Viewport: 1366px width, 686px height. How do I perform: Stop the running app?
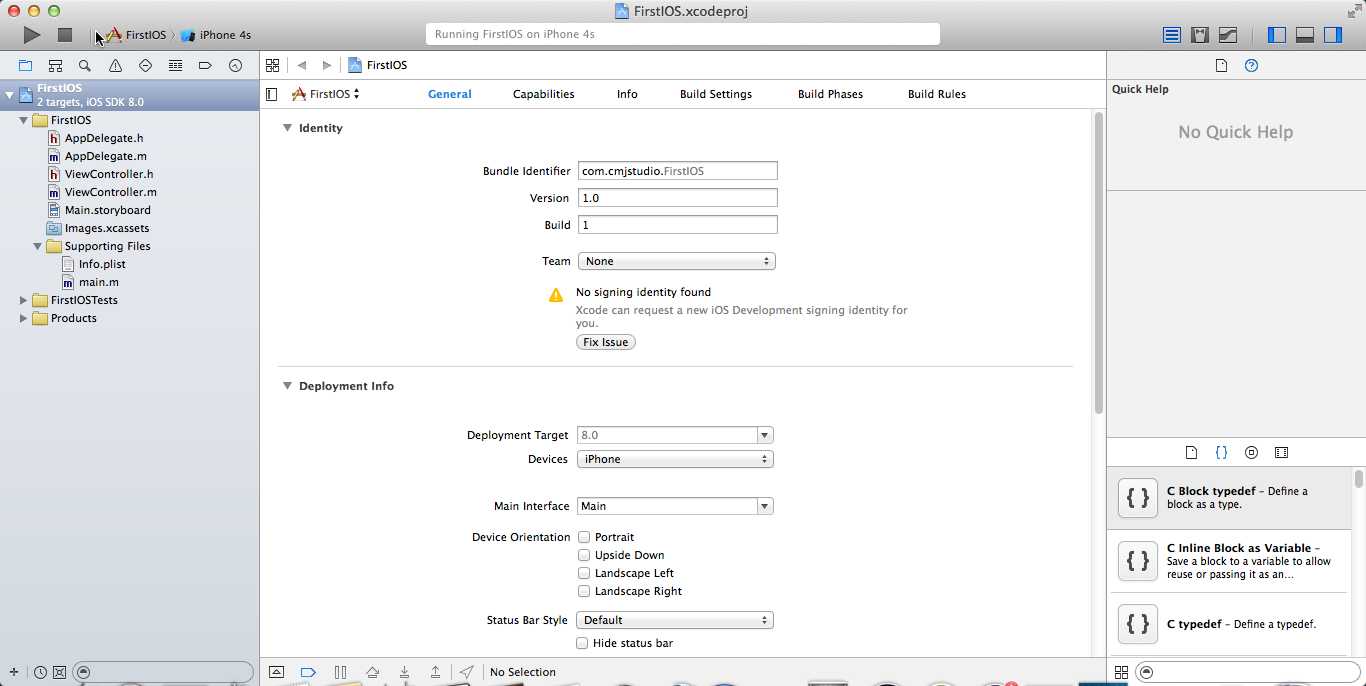click(x=65, y=35)
